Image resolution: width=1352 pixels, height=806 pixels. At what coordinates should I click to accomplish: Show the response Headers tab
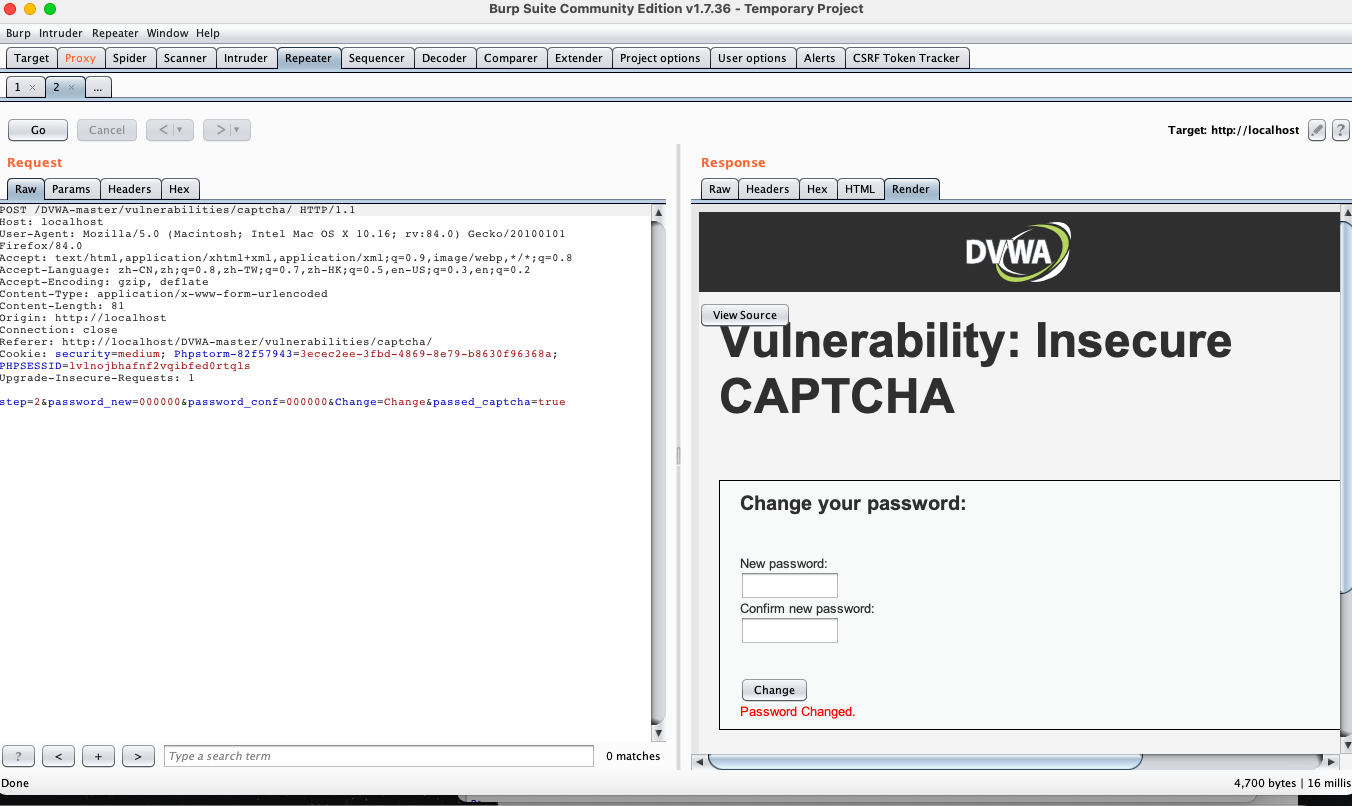pos(768,189)
